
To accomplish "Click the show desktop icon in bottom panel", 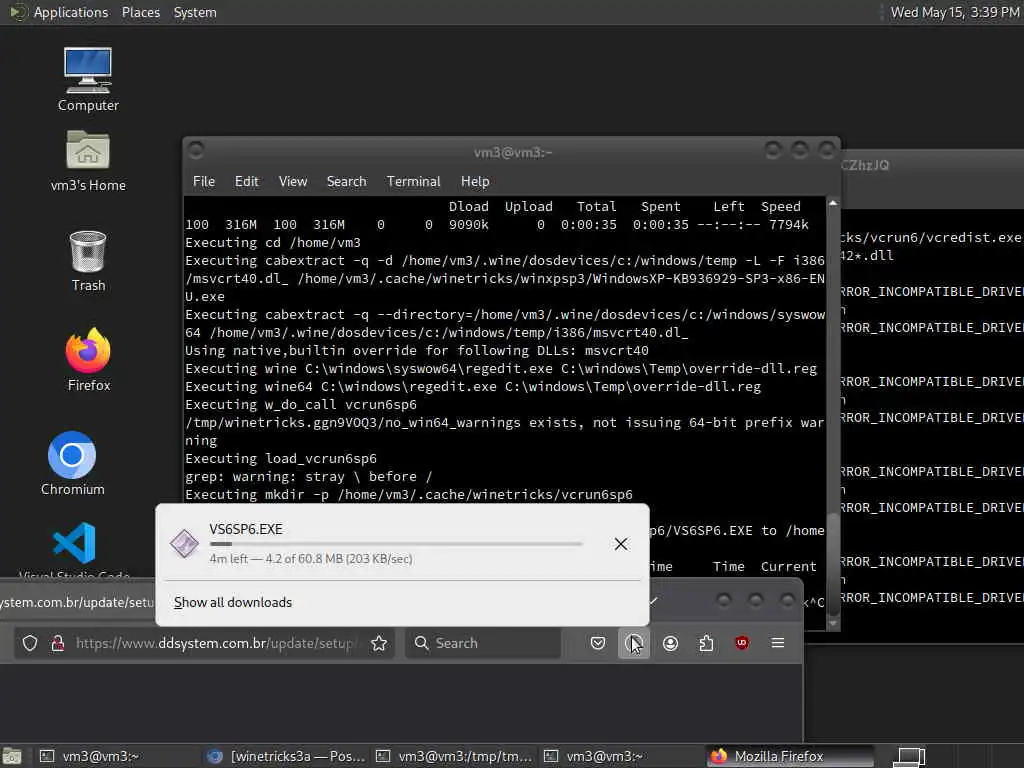I will tap(12, 756).
